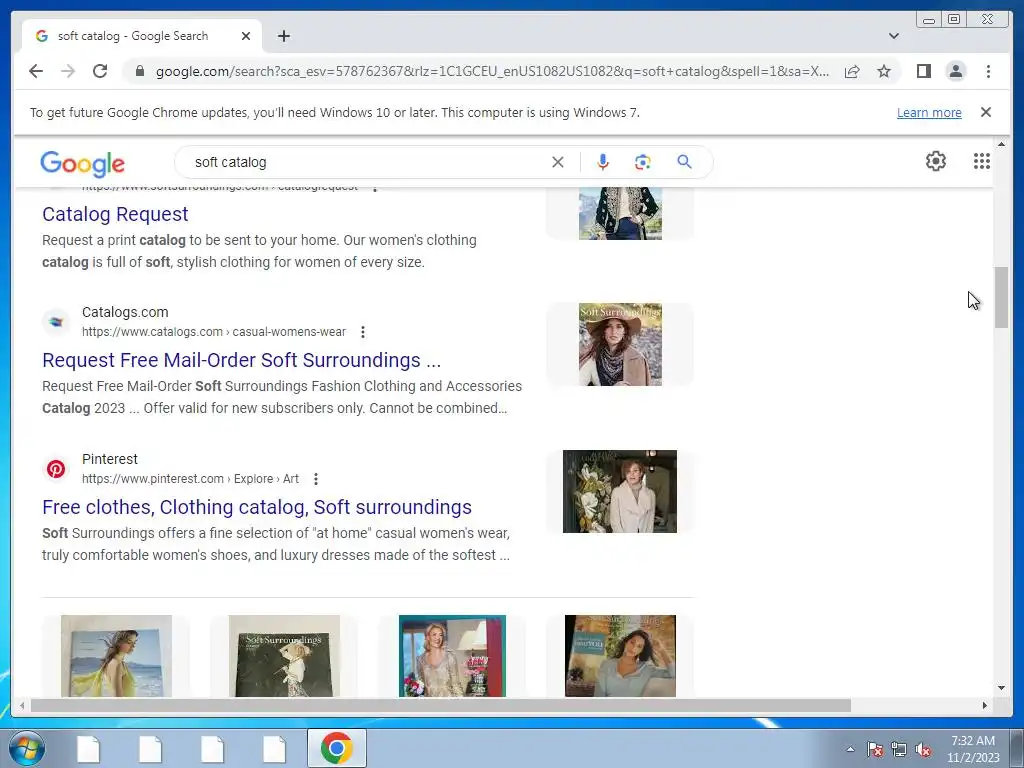The height and width of the screenshot is (768, 1024).
Task: Open second blank document taskbar icon
Action: coord(150,749)
